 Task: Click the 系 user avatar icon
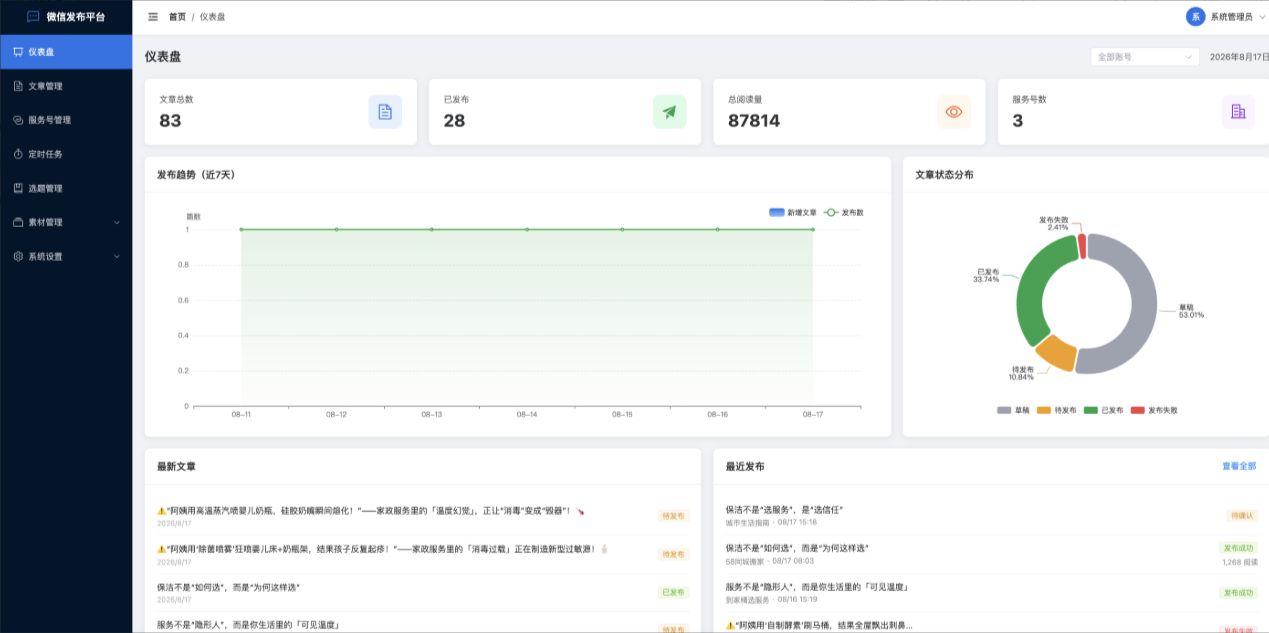point(1195,17)
